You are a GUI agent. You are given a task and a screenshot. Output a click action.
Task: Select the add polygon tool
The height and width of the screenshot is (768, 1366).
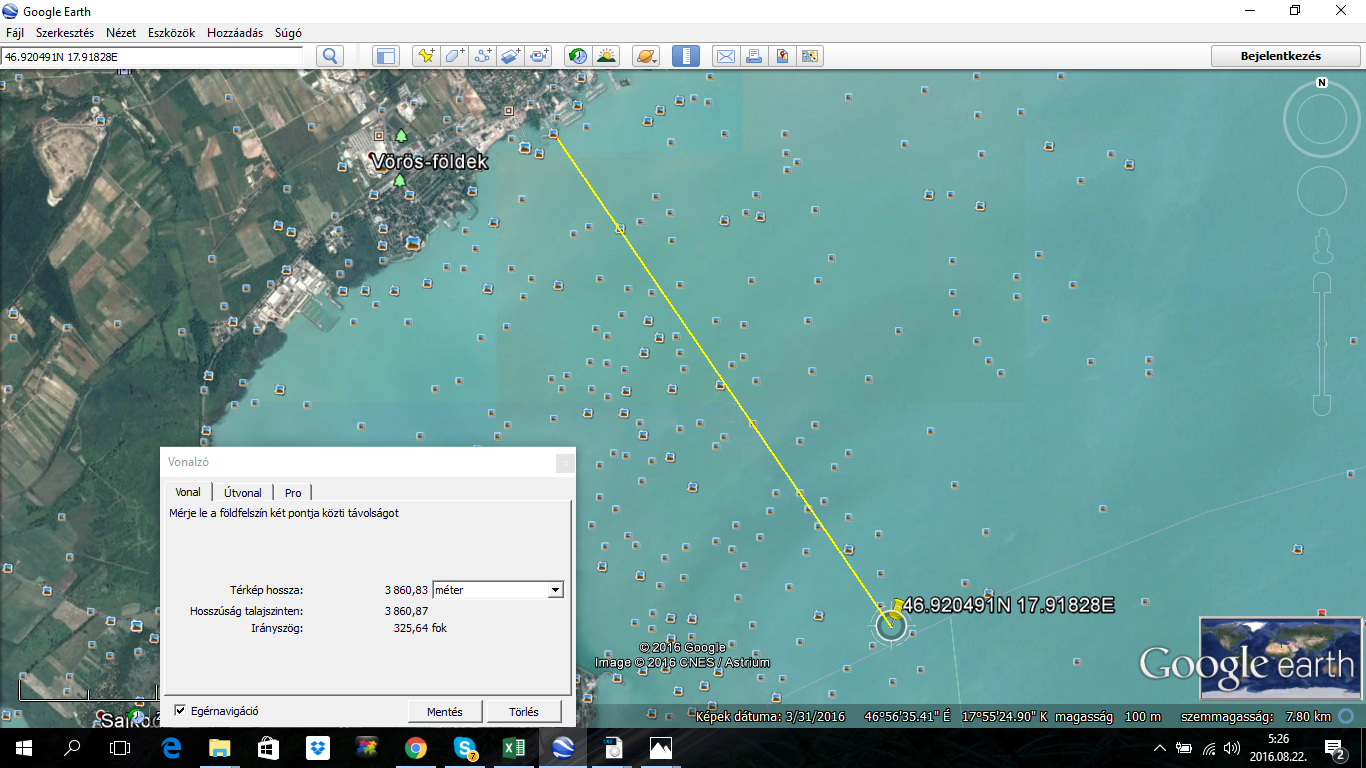455,56
